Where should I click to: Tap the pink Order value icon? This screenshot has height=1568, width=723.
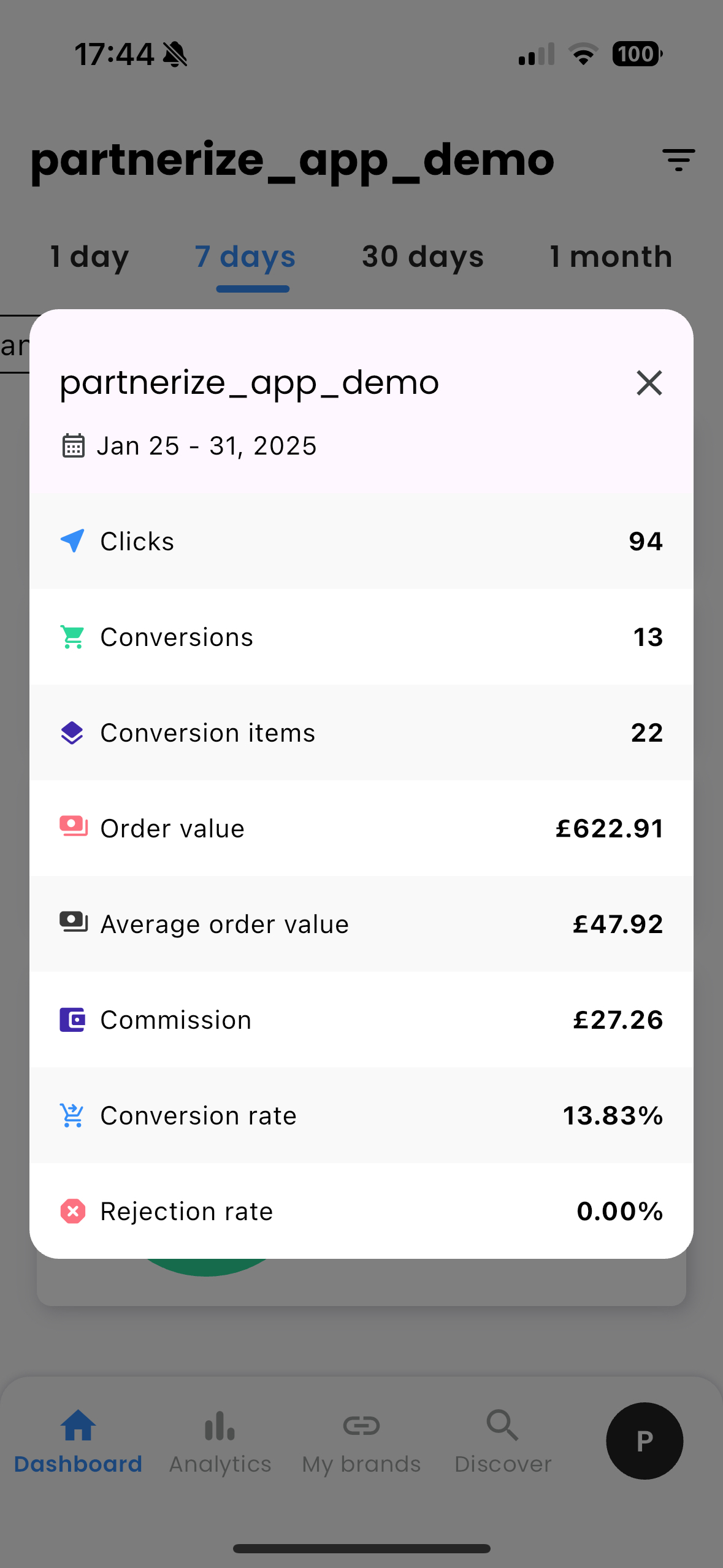pyautogui.click(x=73, y=827)
